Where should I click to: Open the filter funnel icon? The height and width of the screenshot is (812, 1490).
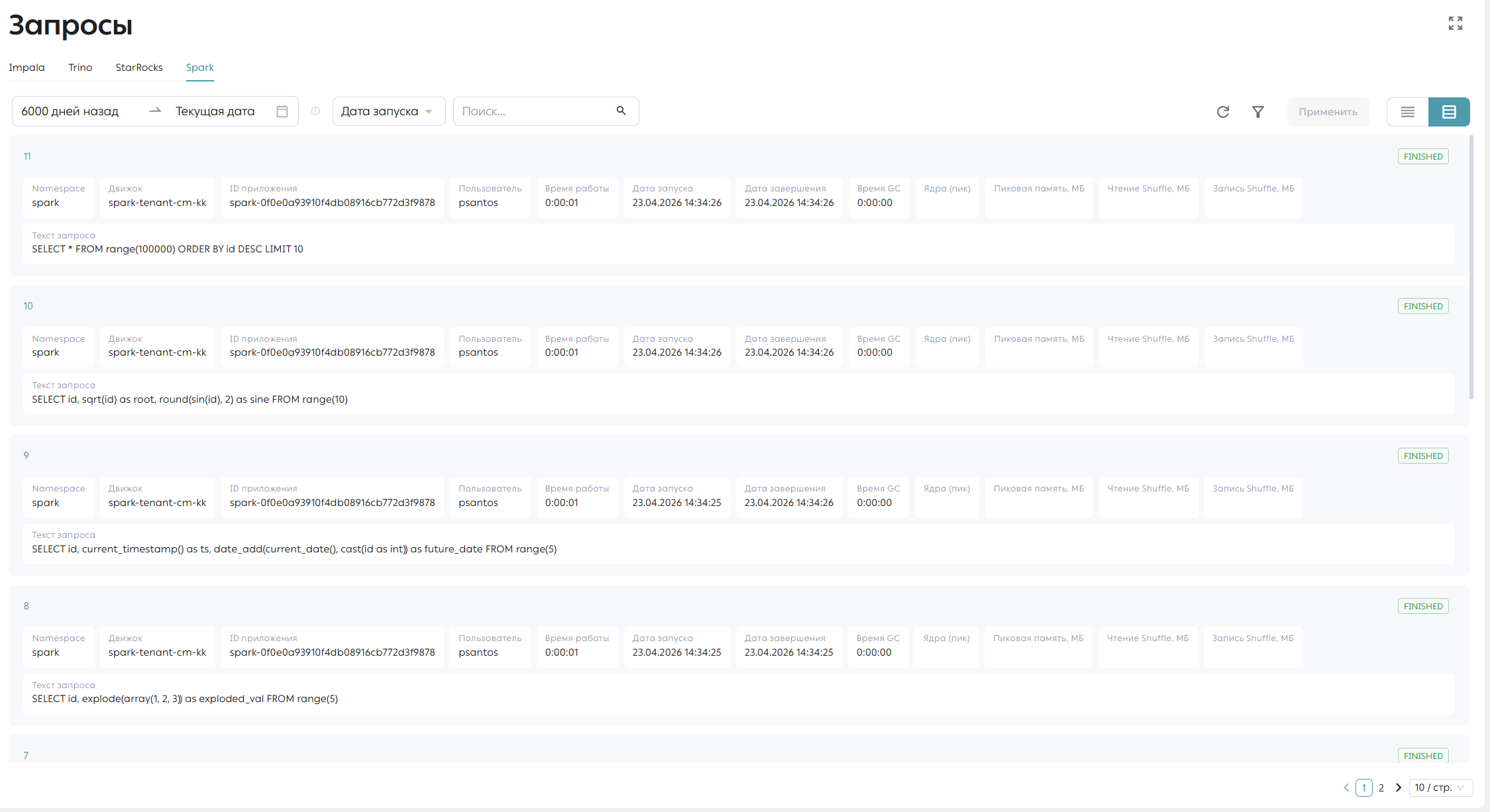(1257, 112)
